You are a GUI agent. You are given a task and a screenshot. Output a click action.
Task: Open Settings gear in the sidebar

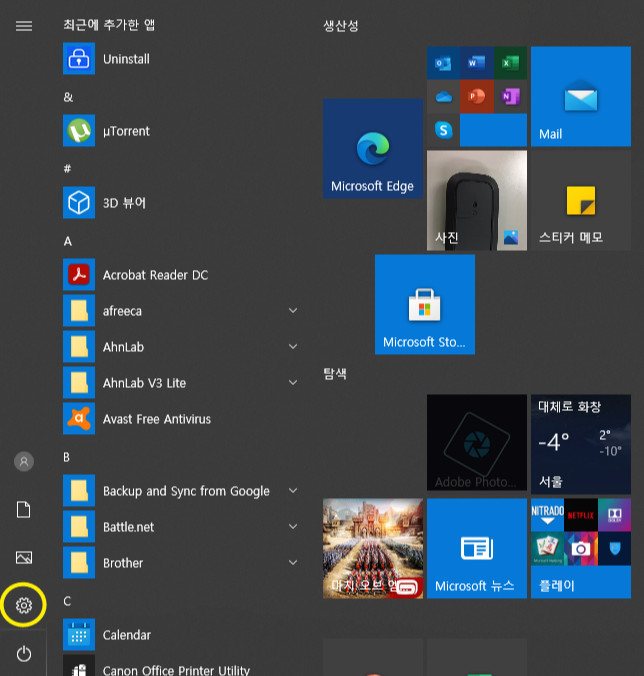pyautogui.click(x=24, y=605)
